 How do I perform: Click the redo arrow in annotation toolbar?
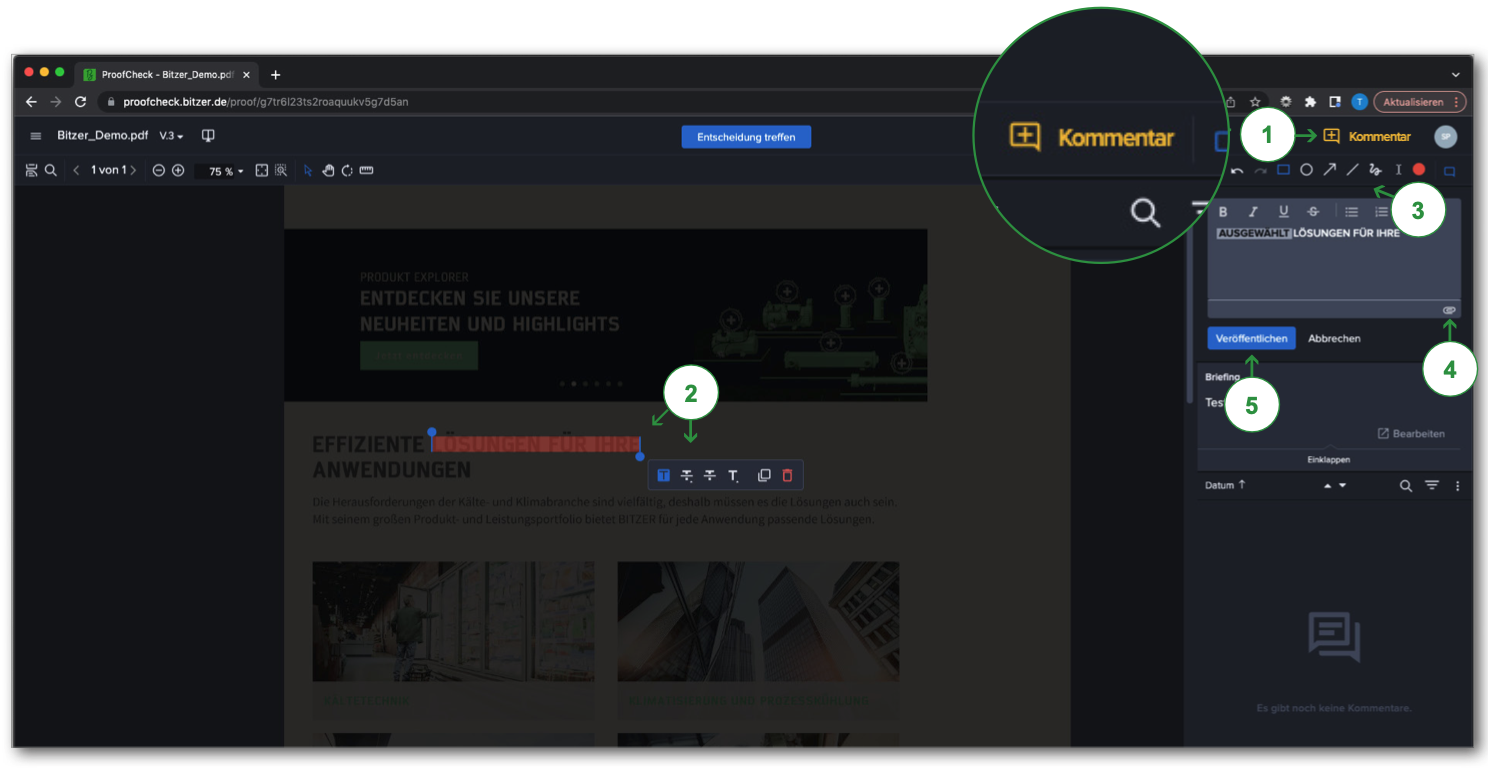(x=1261, y=170)
